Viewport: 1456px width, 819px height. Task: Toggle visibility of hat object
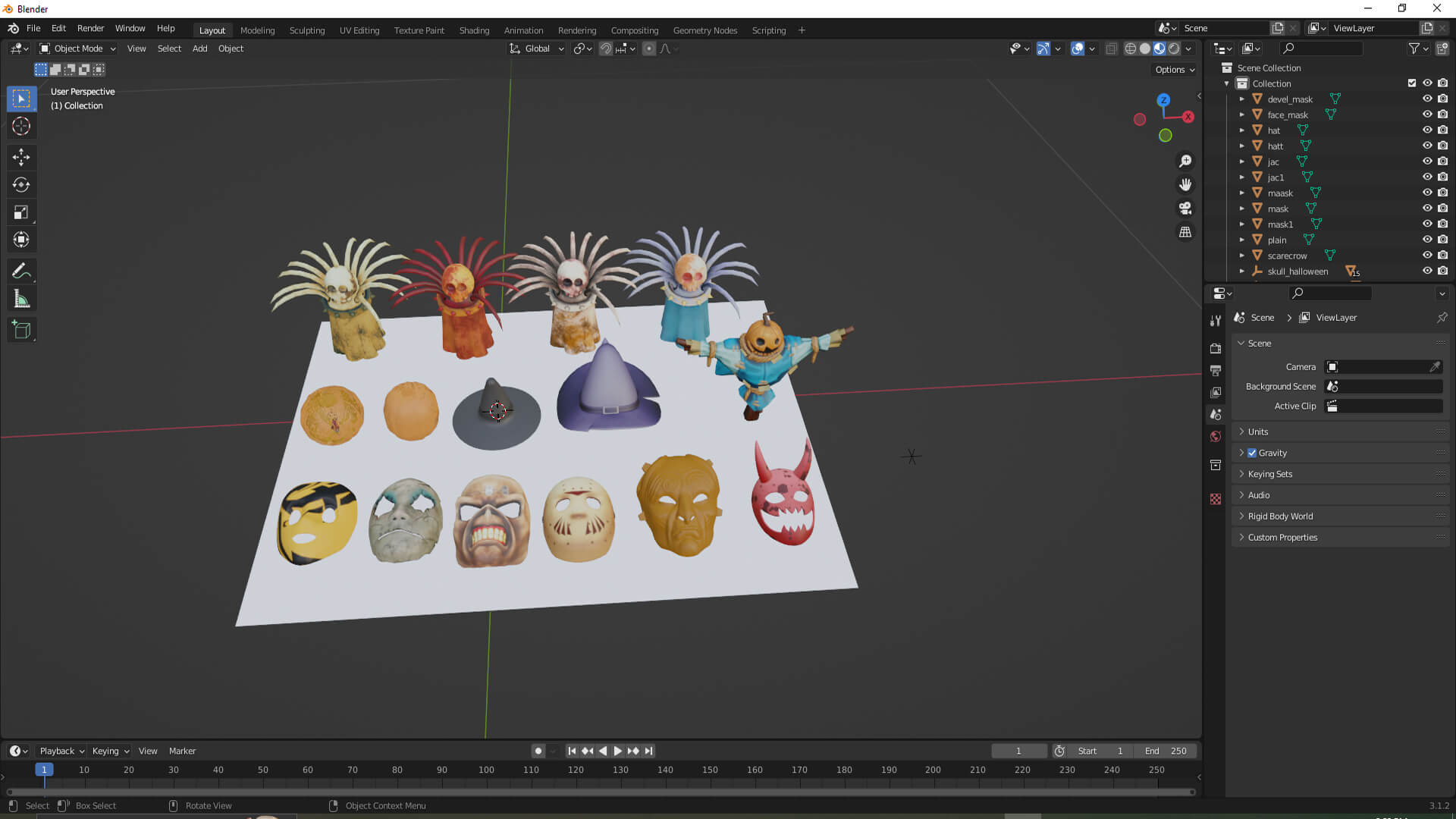click(x=1427, y=130)
